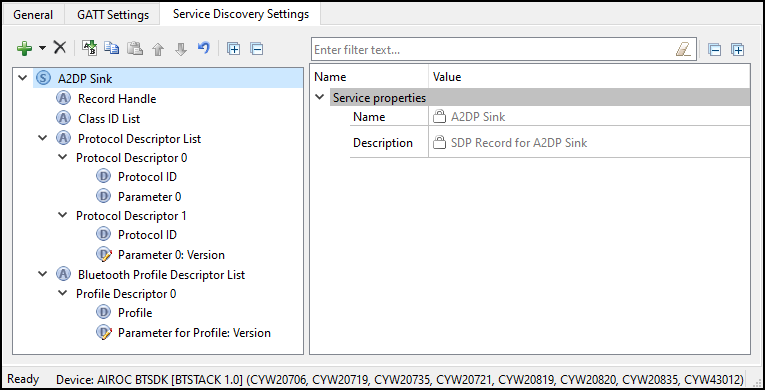Select Protocol ID under Protocol Descriptor 1

point(147,235)
